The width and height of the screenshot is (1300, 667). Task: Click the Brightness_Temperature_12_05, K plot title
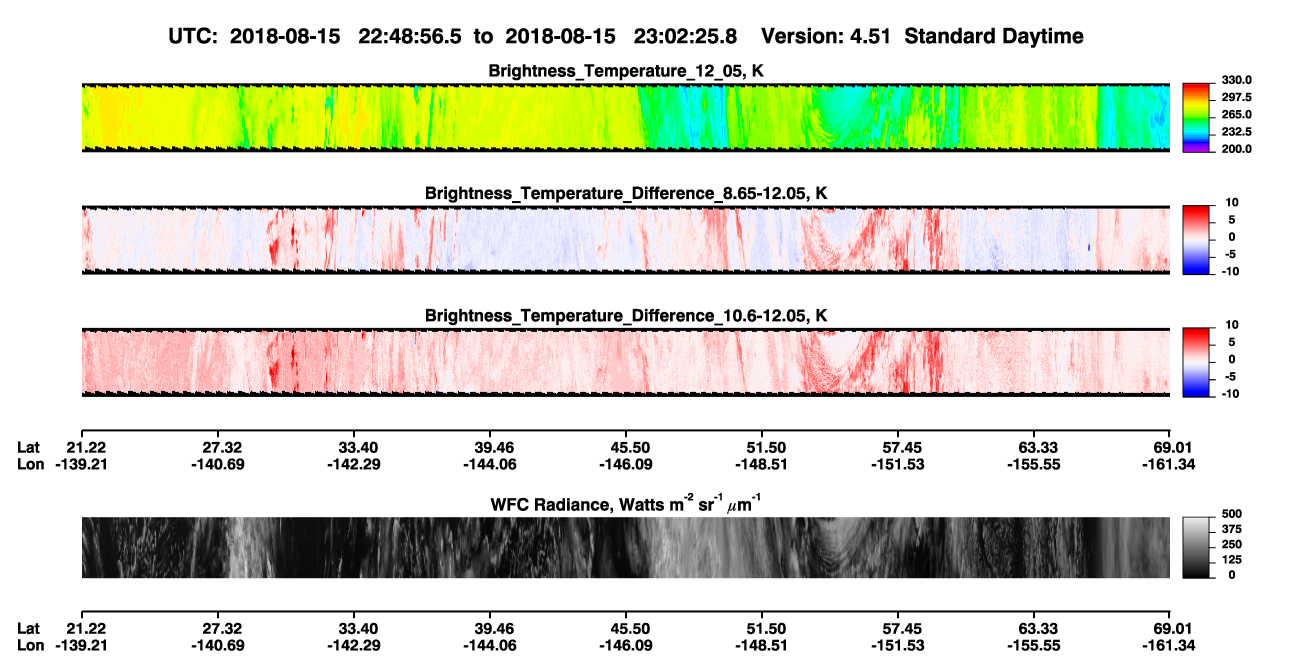(x=626, y=70)
